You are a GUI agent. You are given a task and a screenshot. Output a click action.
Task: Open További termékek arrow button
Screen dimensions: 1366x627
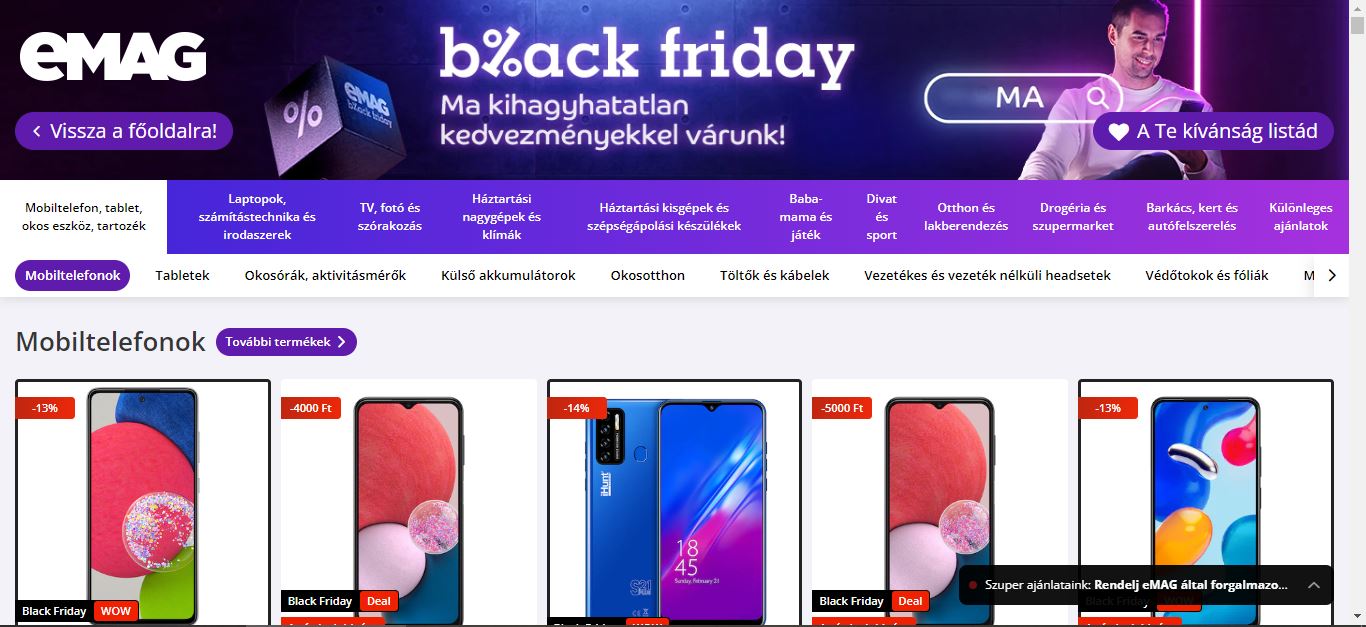286,342
